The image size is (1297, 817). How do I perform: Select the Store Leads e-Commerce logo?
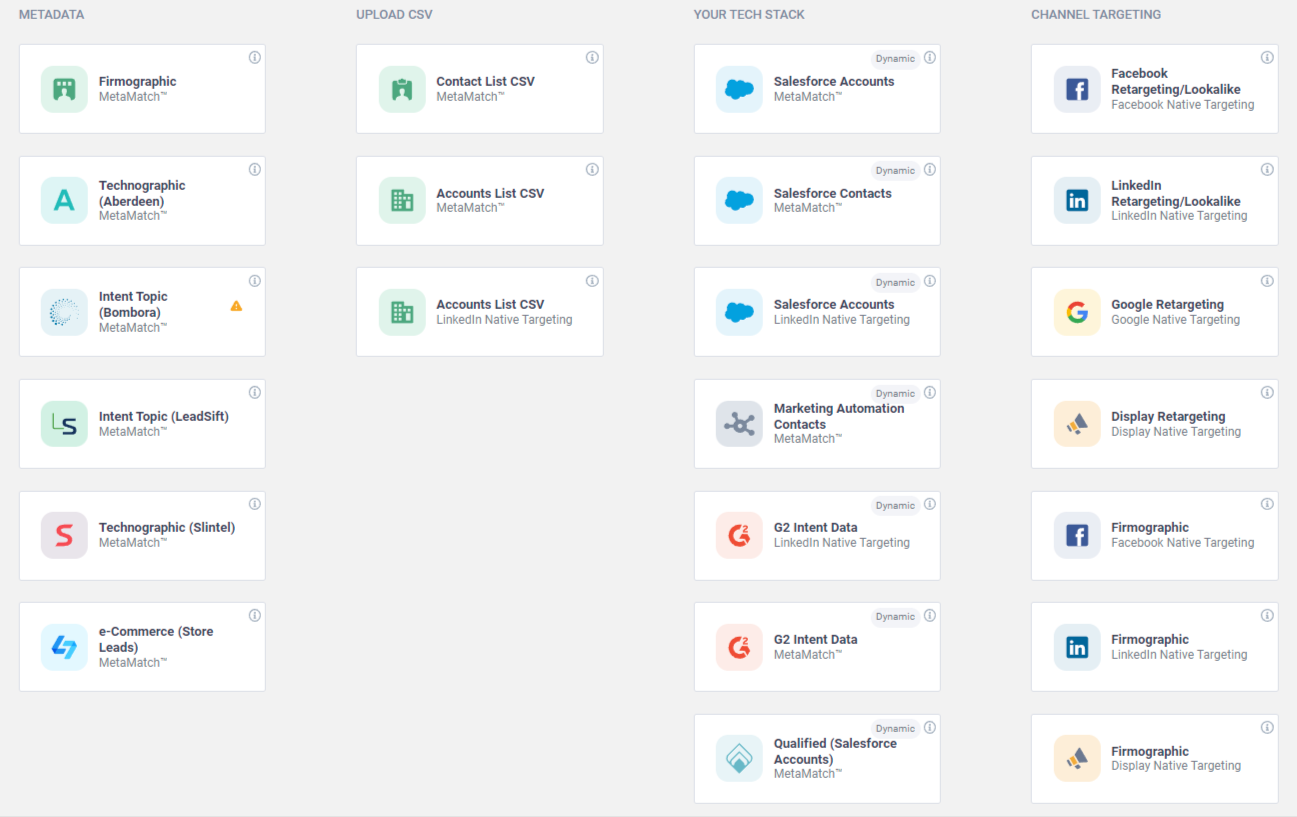[64, 647]
